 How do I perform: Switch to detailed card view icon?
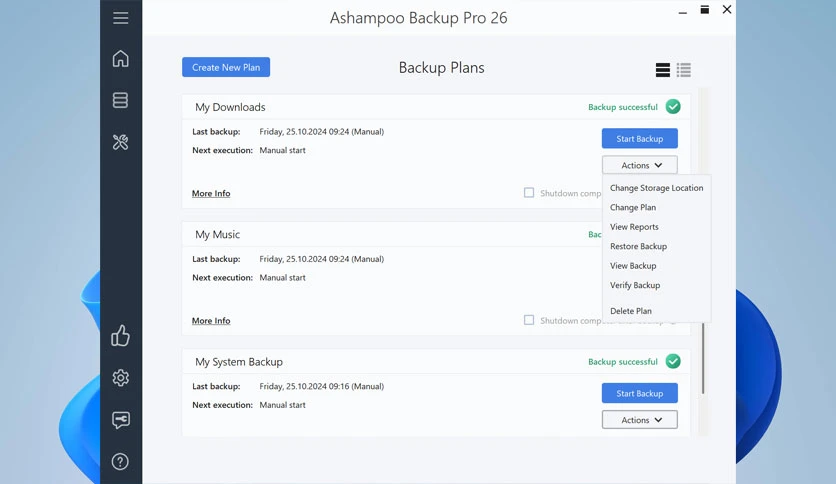coord(663,70)
